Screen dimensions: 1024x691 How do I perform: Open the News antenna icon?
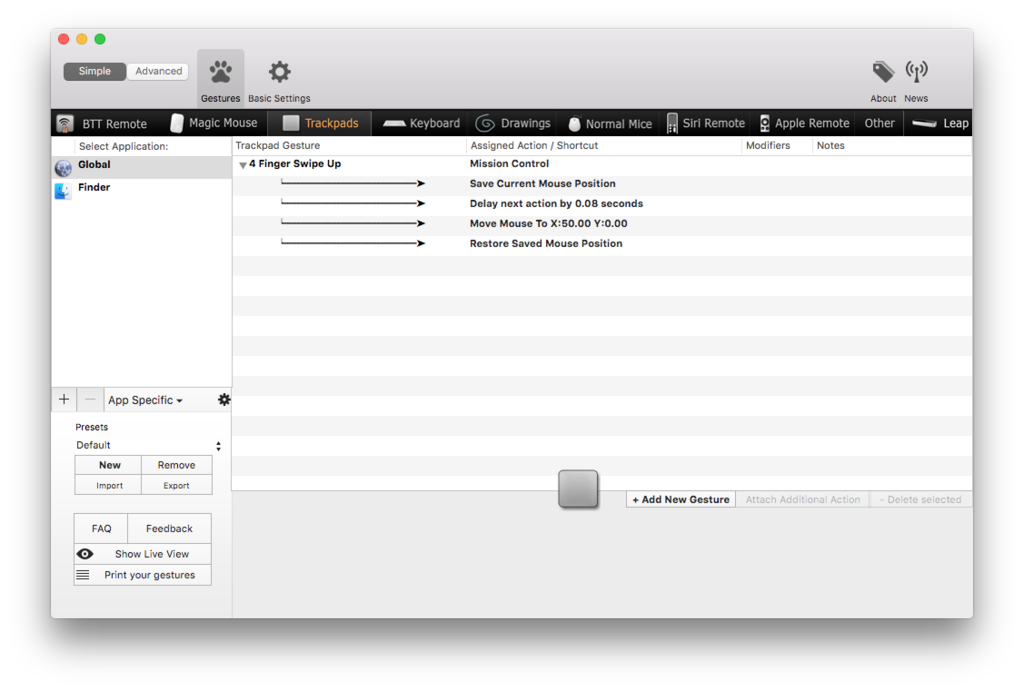point(916,72)
